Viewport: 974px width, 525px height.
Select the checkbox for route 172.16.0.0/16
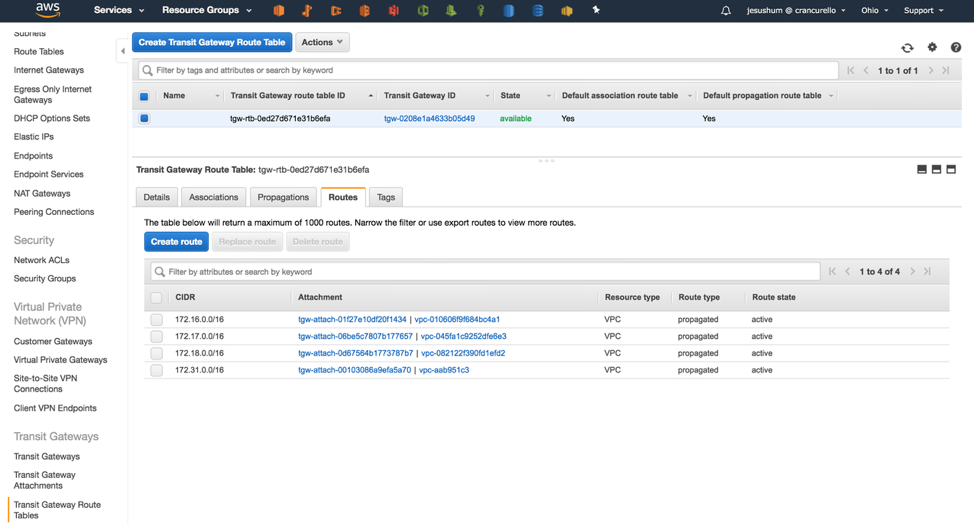pyautogui.click(x=156, y=320)
